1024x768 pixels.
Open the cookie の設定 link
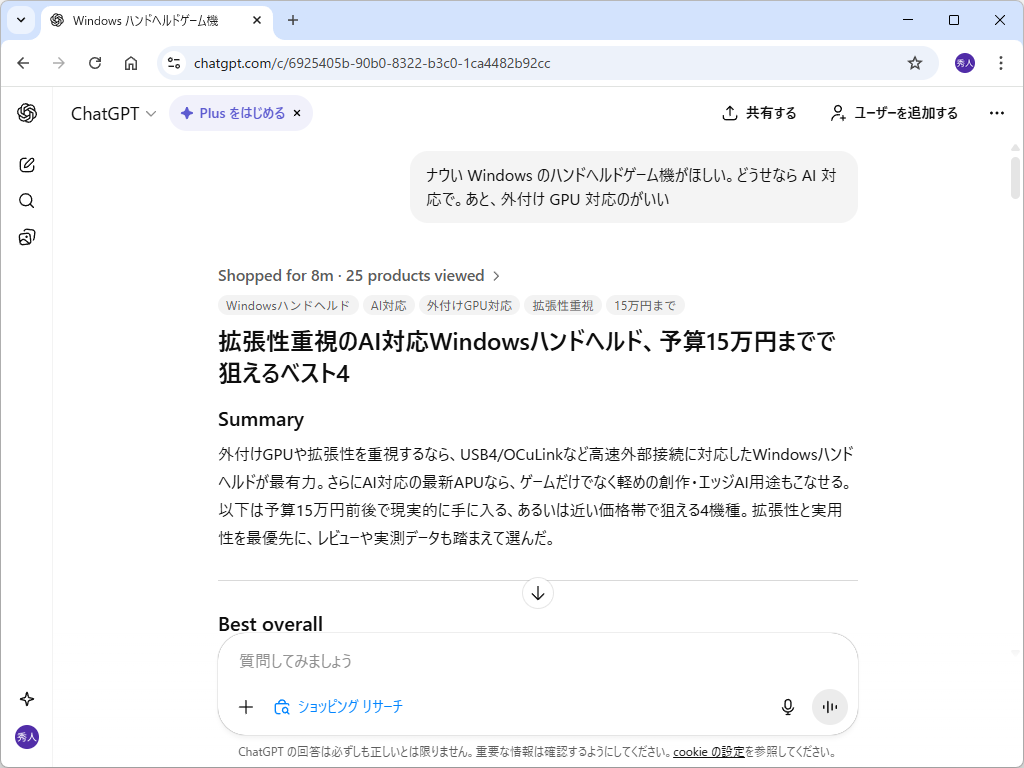click(706, 751)
